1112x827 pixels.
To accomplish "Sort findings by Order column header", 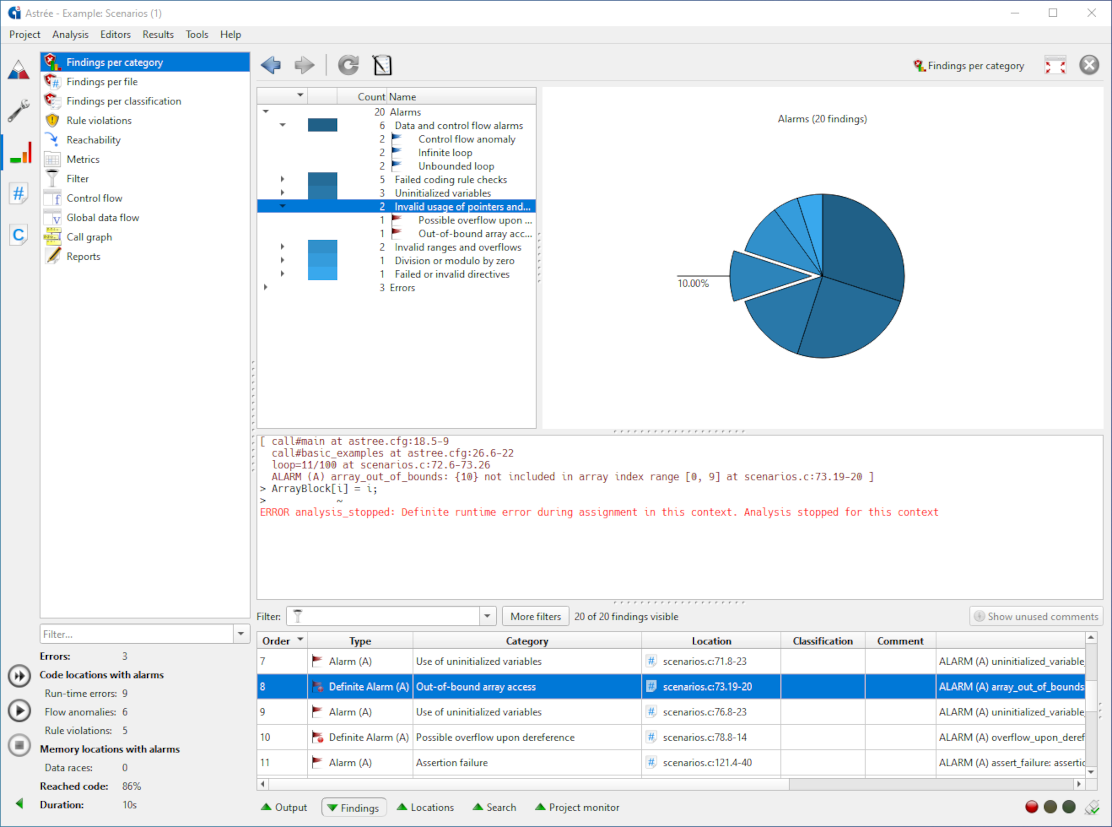I will click(282, 640).
